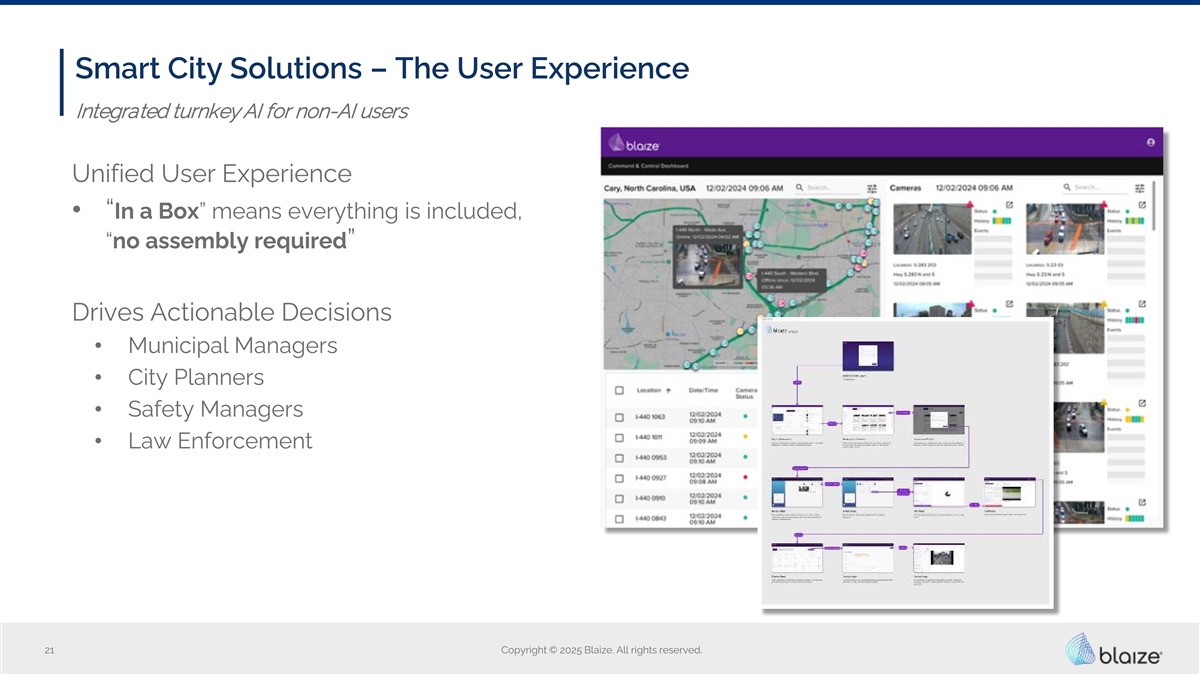Screen dimensions: 1200x675
Task: Click History color bar of S-283 203 camera
Action: (x=1002, y=221)
